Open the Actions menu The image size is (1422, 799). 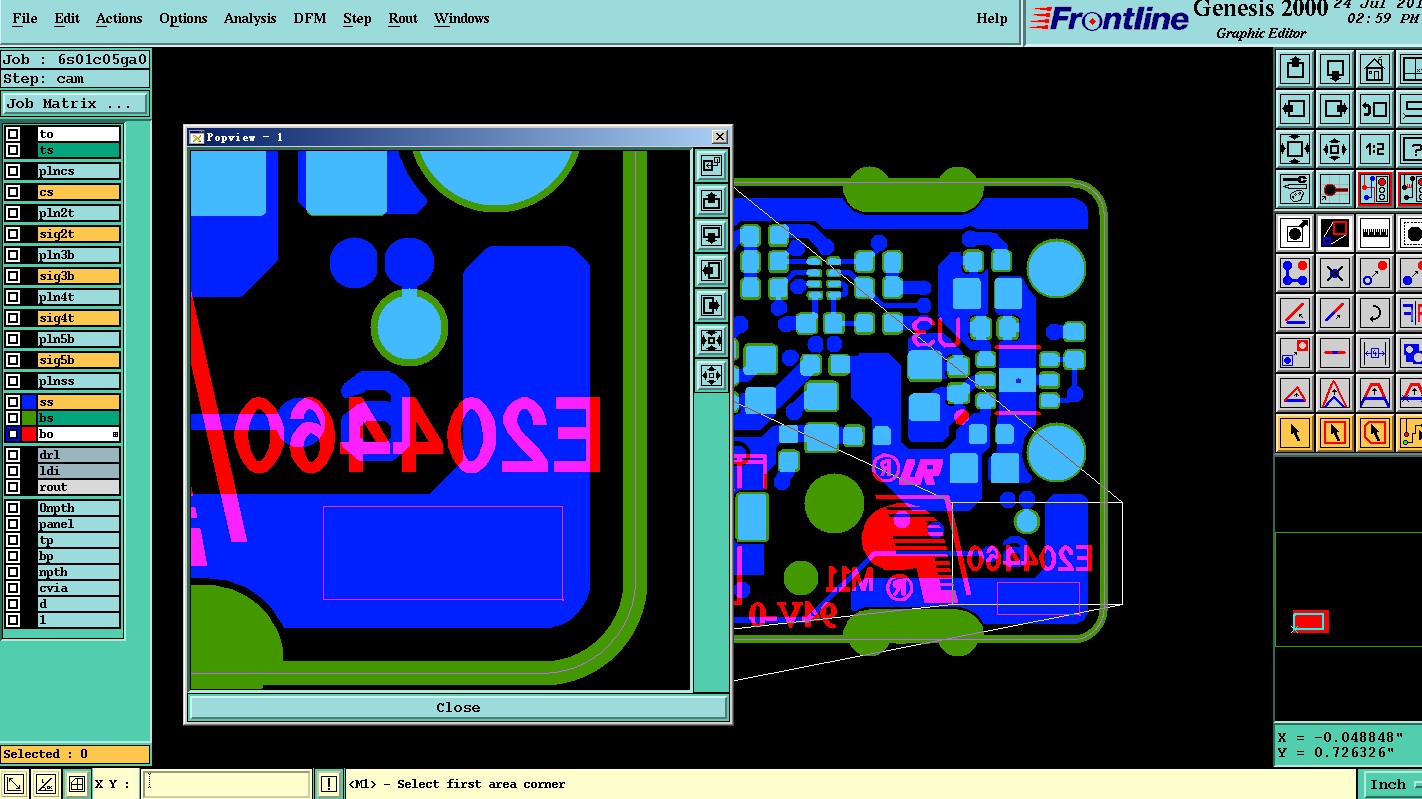pyautogui.click(x=119, y=18)
